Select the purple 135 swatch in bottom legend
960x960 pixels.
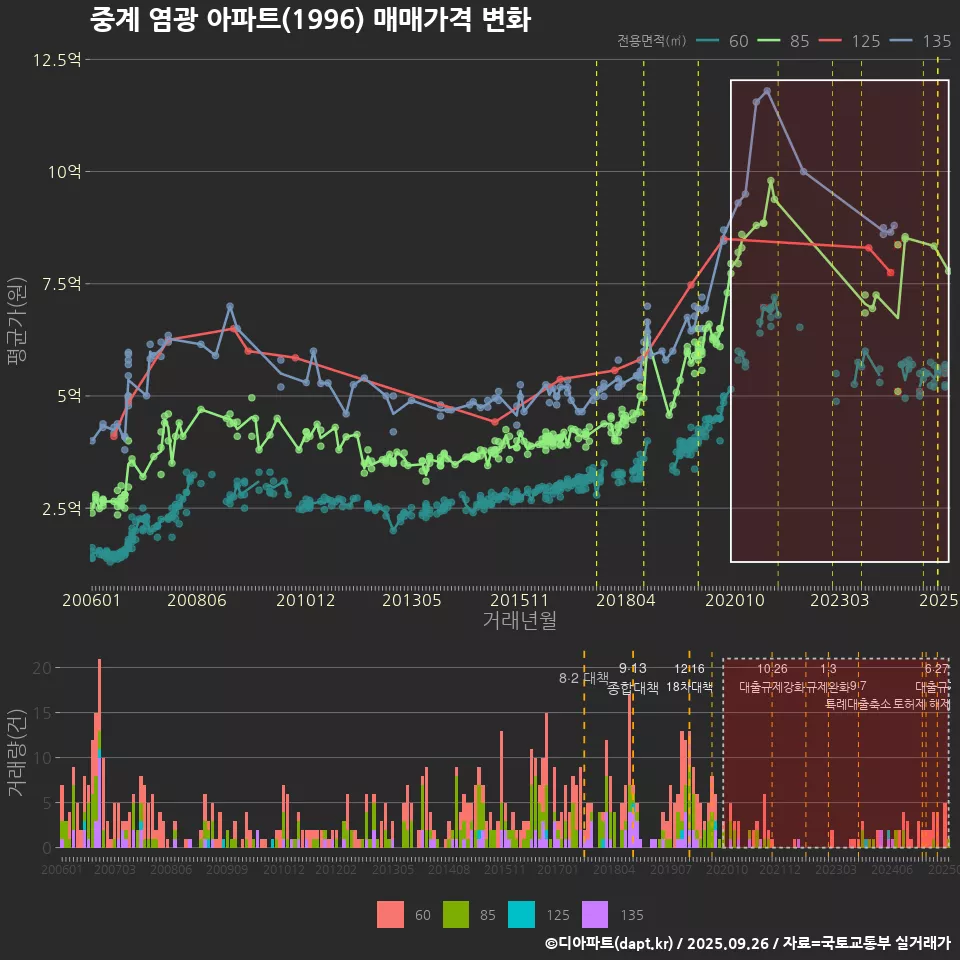coord(594,914)
